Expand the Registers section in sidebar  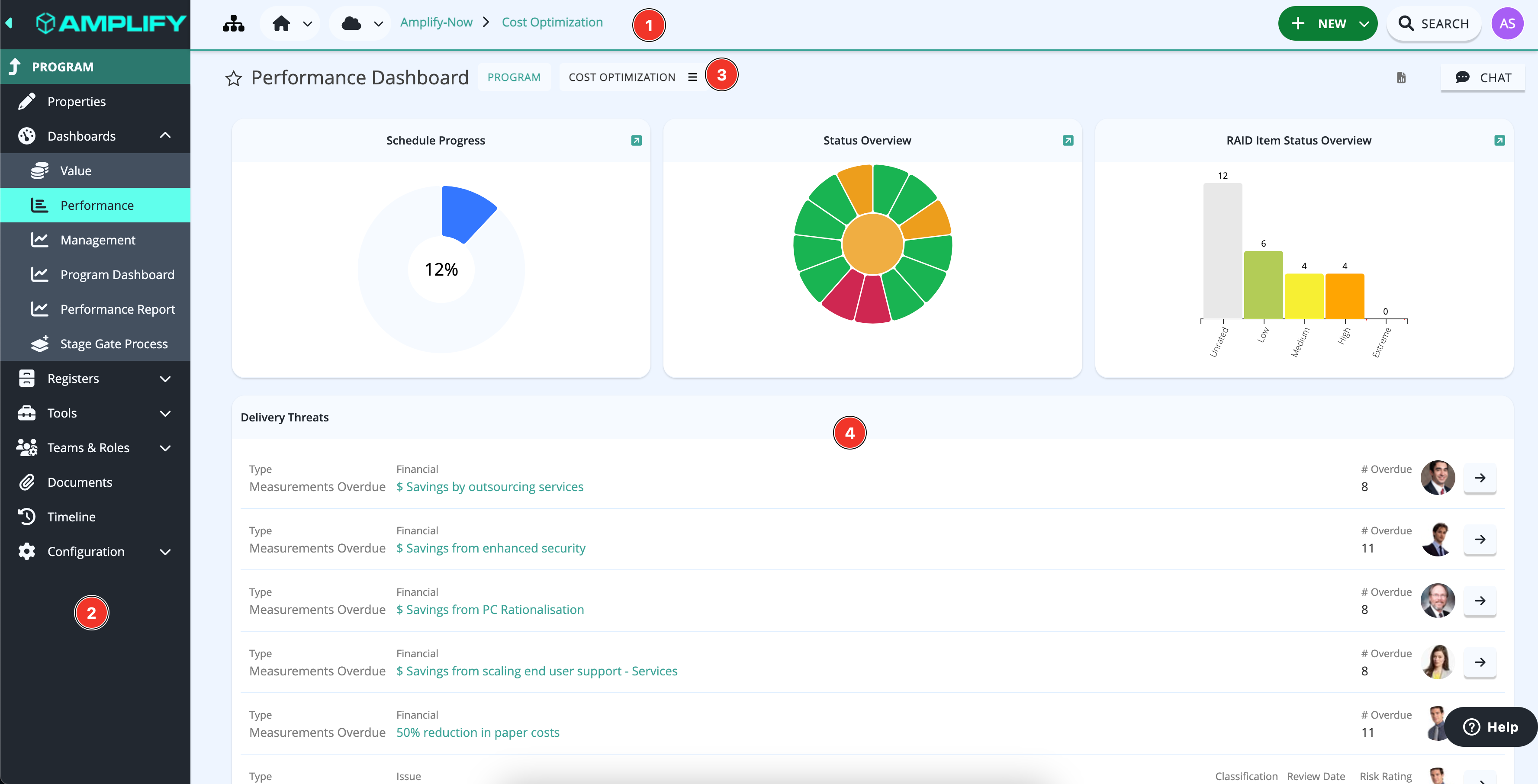pyautogui.click(x=165, y=379)
